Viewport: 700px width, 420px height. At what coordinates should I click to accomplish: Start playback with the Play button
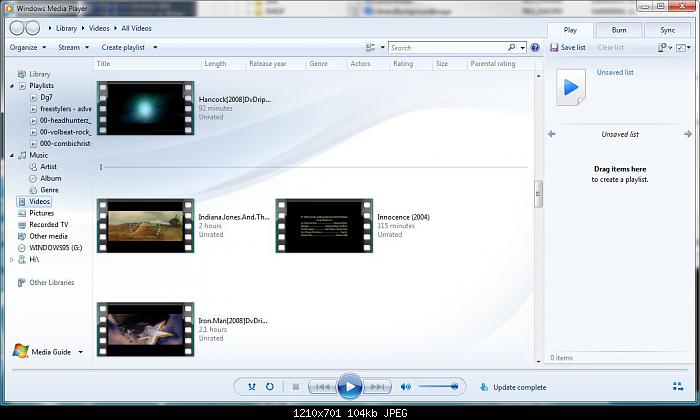350,387
